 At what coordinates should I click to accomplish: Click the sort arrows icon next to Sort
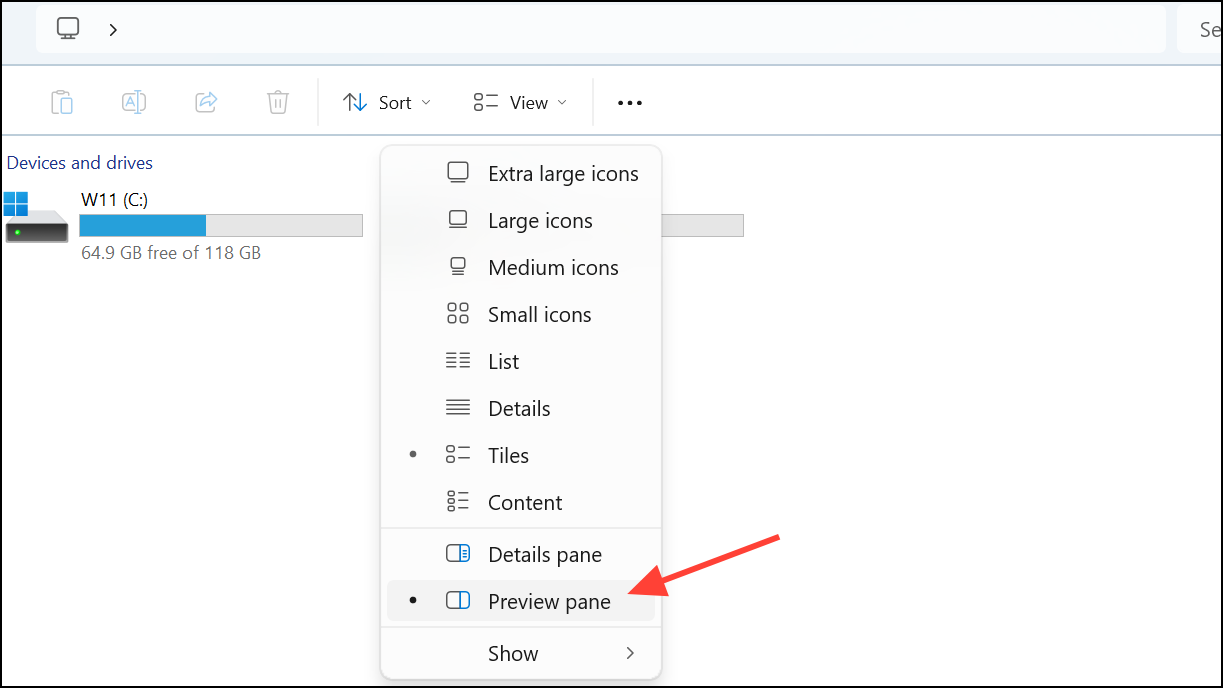(355, 101)
